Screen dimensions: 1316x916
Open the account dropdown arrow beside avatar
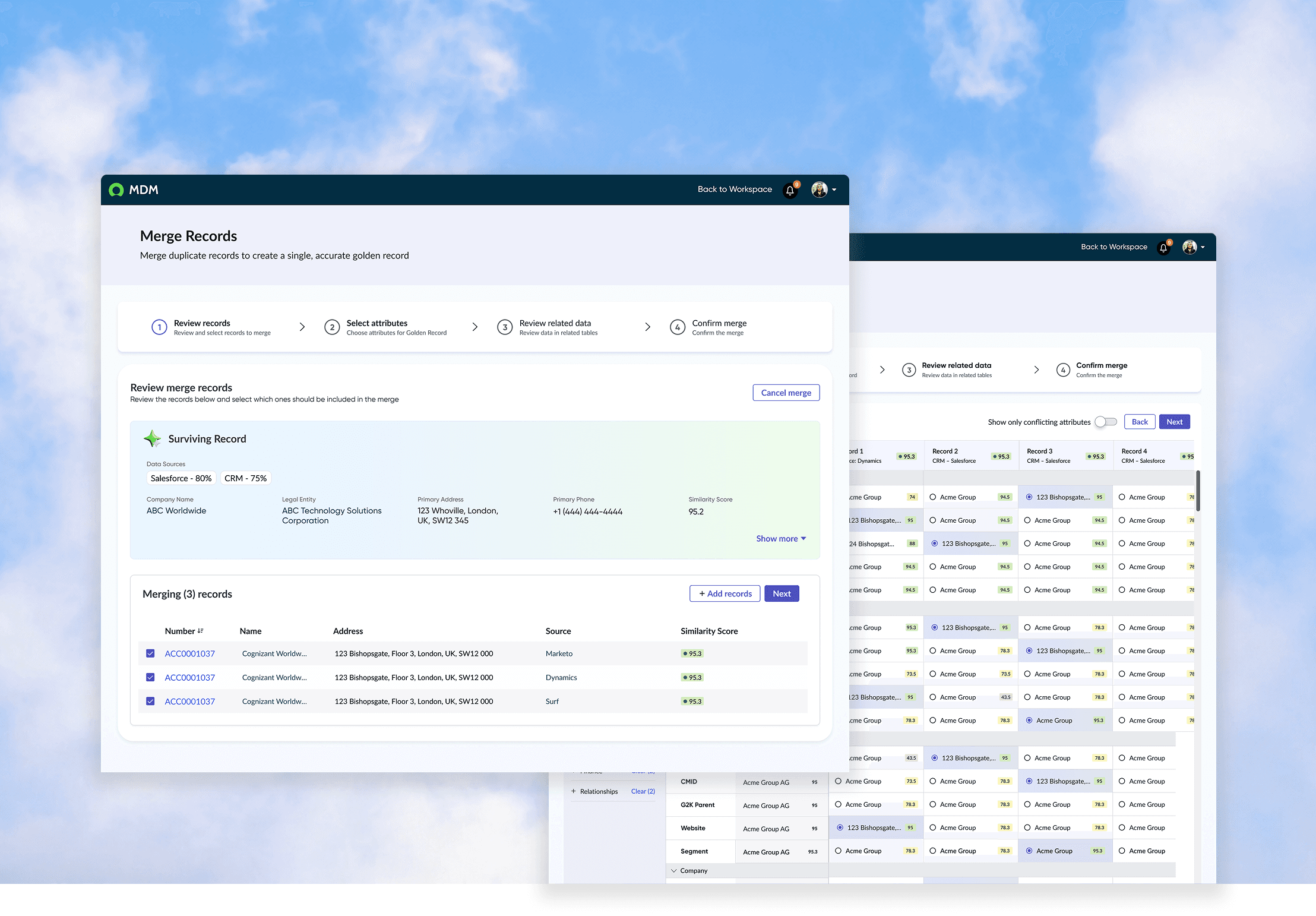(x=834, y=190)
